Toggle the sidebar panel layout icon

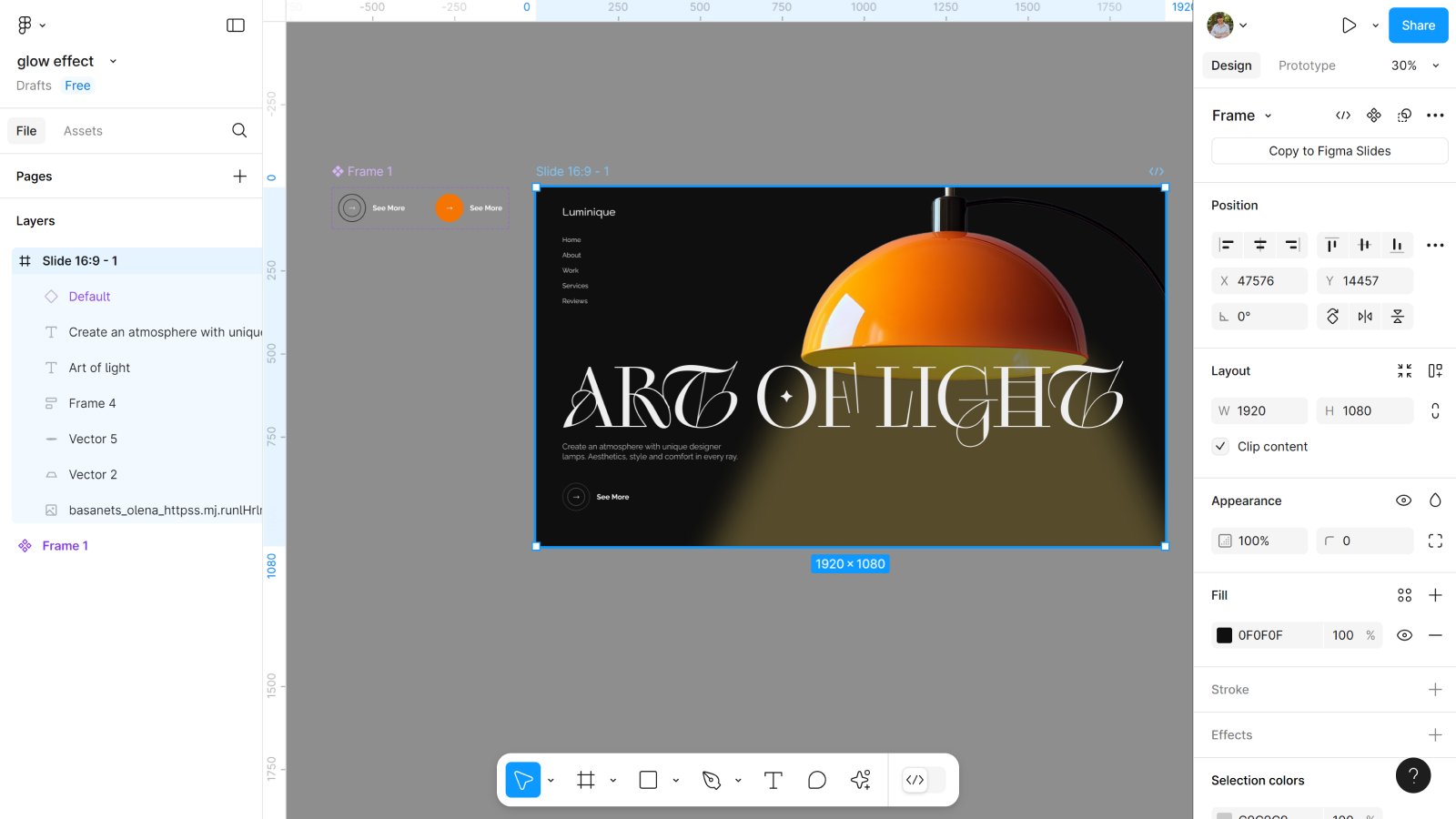point(236,25)
